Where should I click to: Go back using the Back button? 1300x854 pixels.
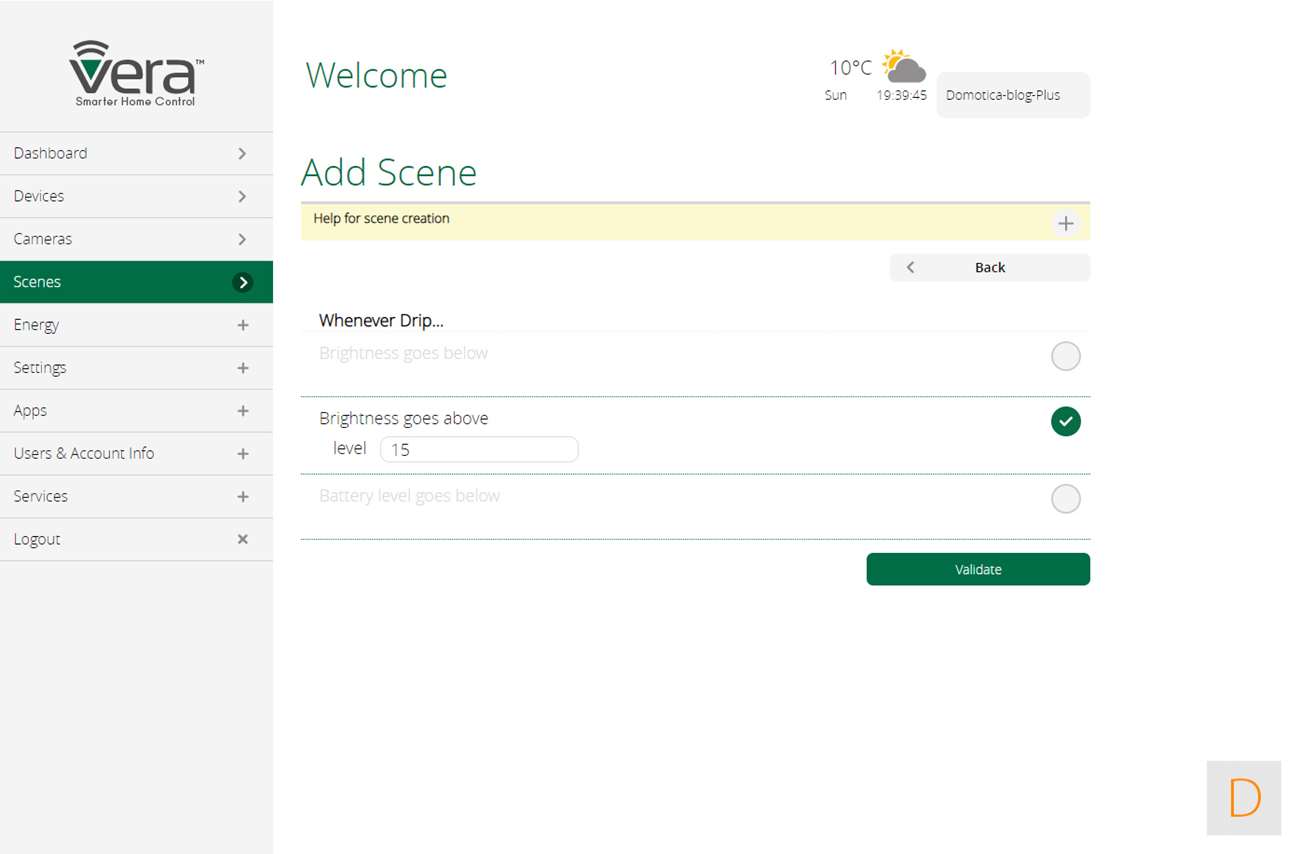[989, 267]
